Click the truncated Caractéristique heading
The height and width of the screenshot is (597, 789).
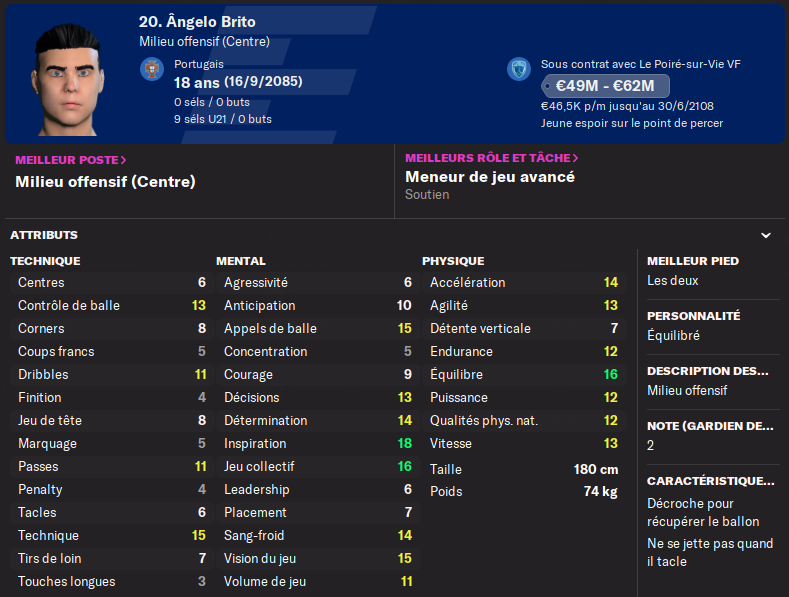click(x=710, y=480)
